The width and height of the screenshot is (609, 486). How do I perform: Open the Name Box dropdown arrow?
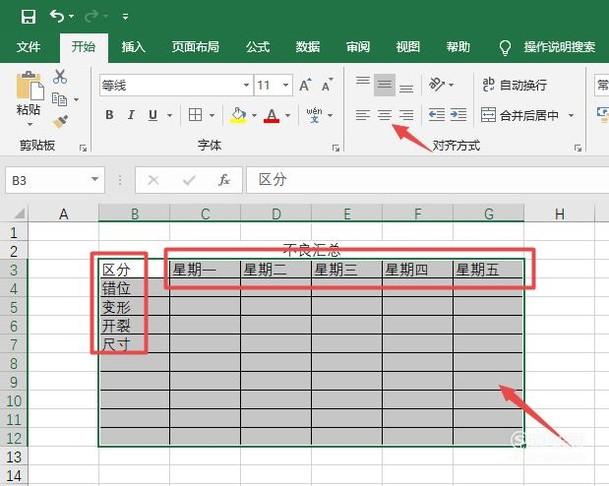tap(94, 179)
